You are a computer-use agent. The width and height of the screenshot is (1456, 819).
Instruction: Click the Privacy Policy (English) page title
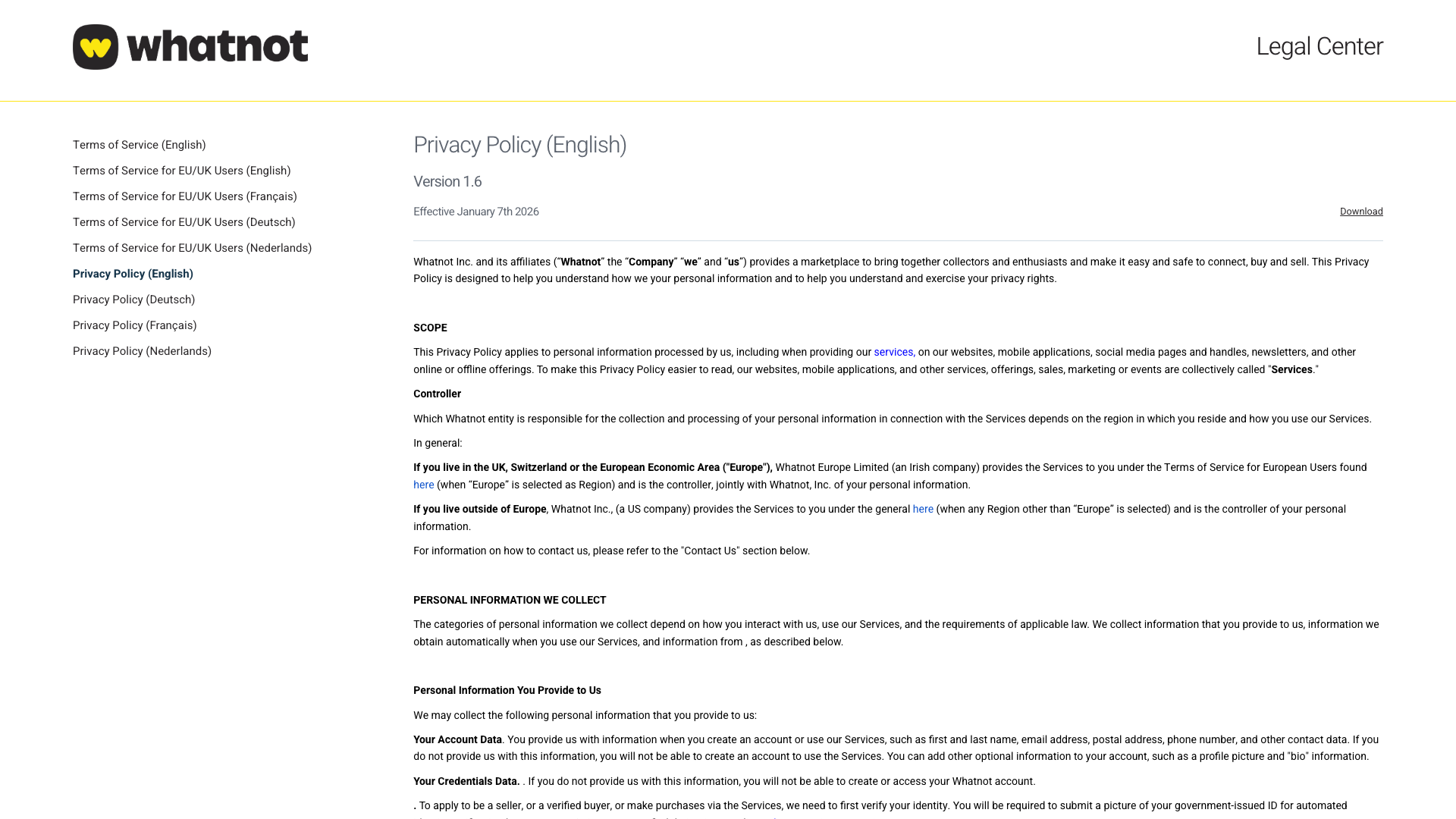(519, 145)
